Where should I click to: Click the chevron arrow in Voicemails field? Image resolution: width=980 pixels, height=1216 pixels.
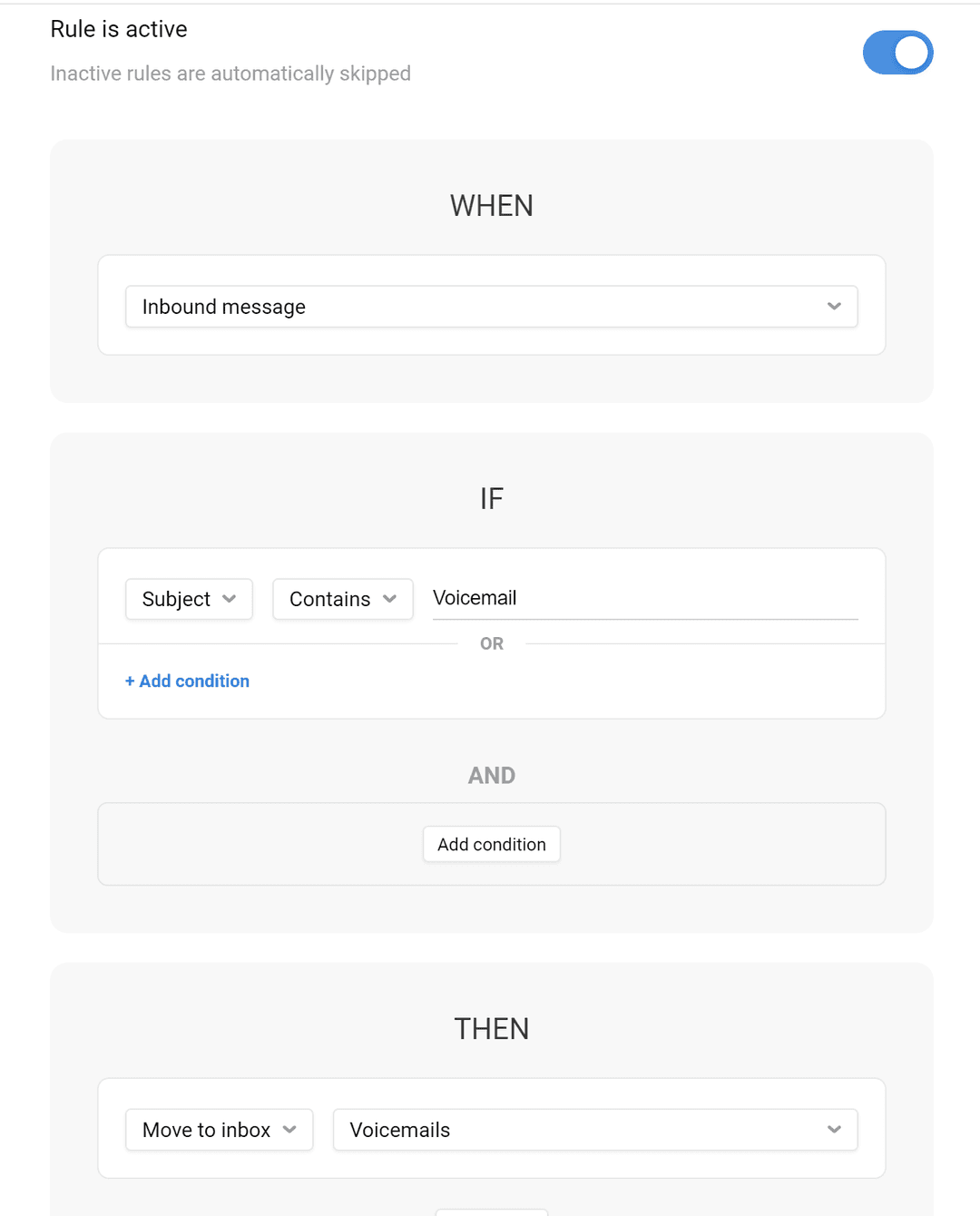[834, 1130]
